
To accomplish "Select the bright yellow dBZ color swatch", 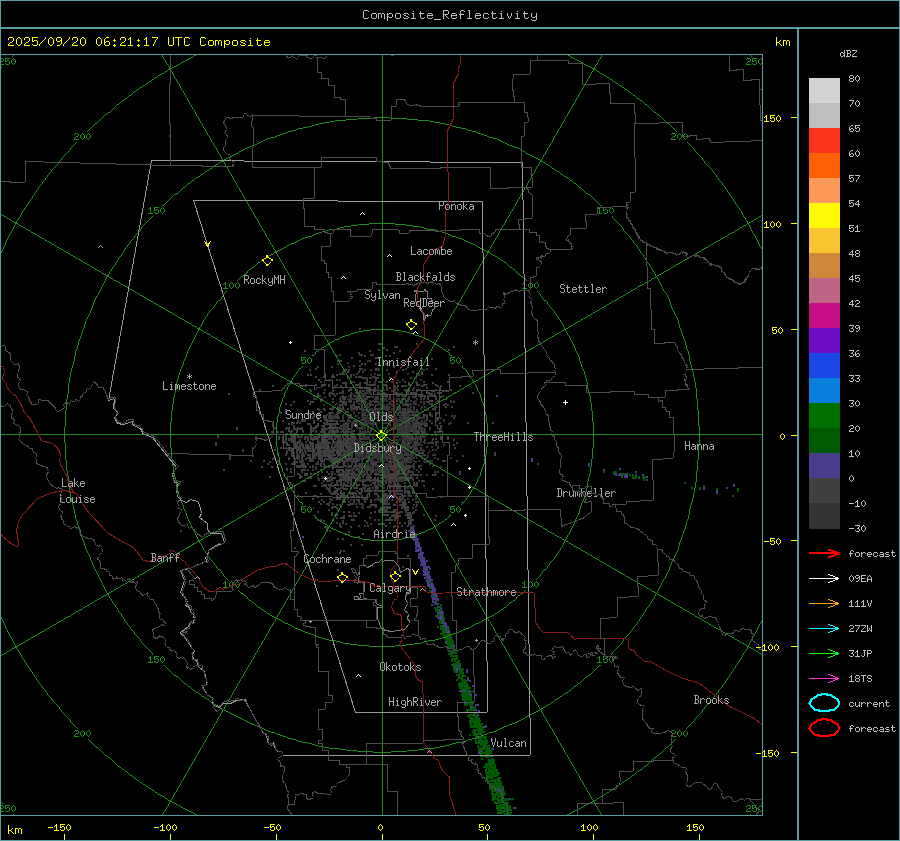I will pos(824,215).
